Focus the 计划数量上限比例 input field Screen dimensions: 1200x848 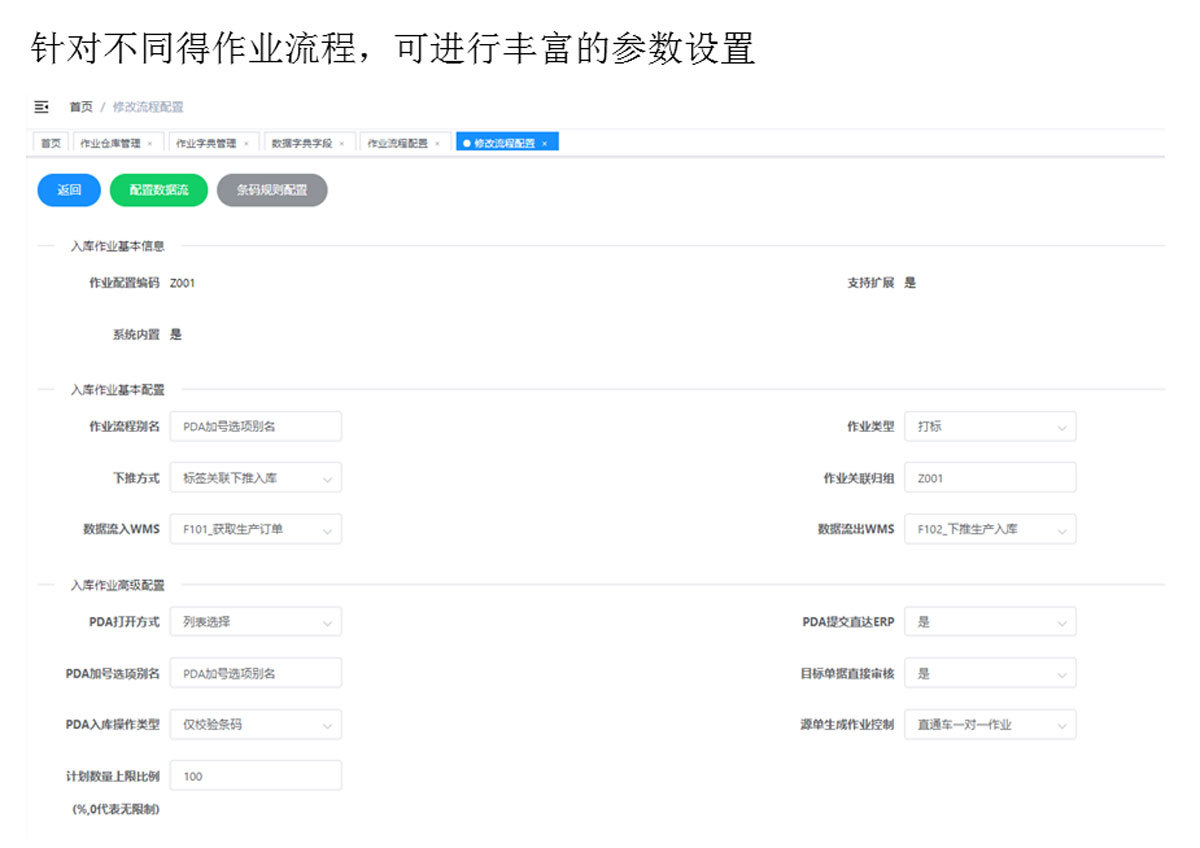[x=255, y=776]
